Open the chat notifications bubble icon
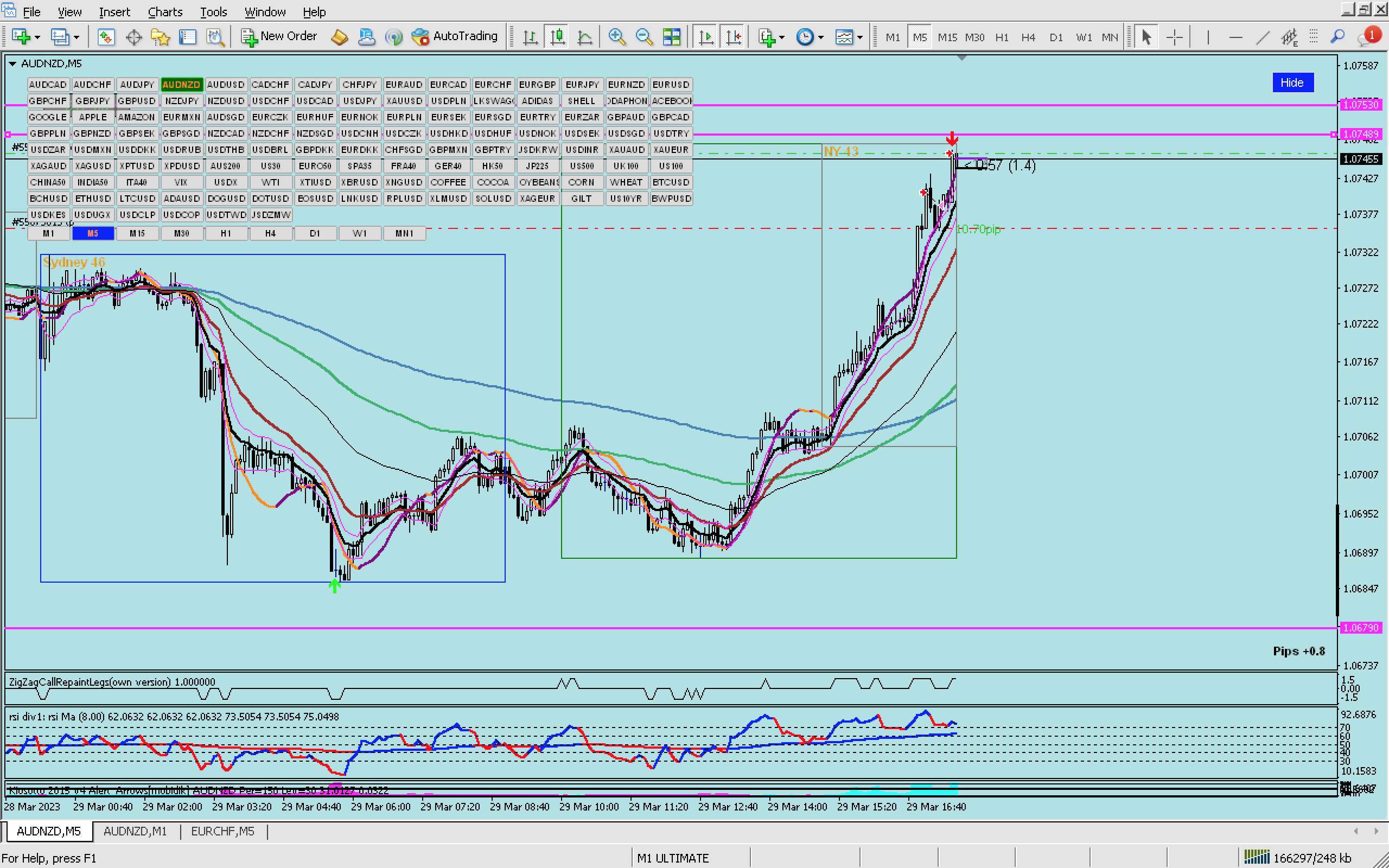The image size is (1389, 868). pos(1368,37)
